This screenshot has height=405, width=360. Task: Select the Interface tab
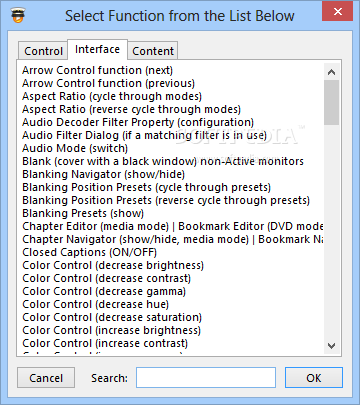click(x=97, y=49)
